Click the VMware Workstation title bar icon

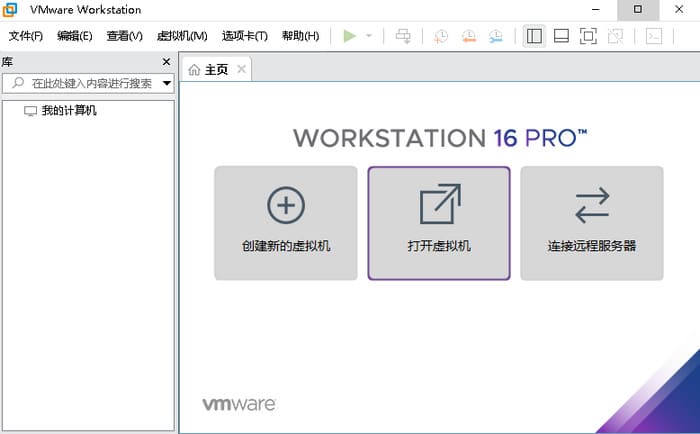pyautogui.click(x=10, y=9)
